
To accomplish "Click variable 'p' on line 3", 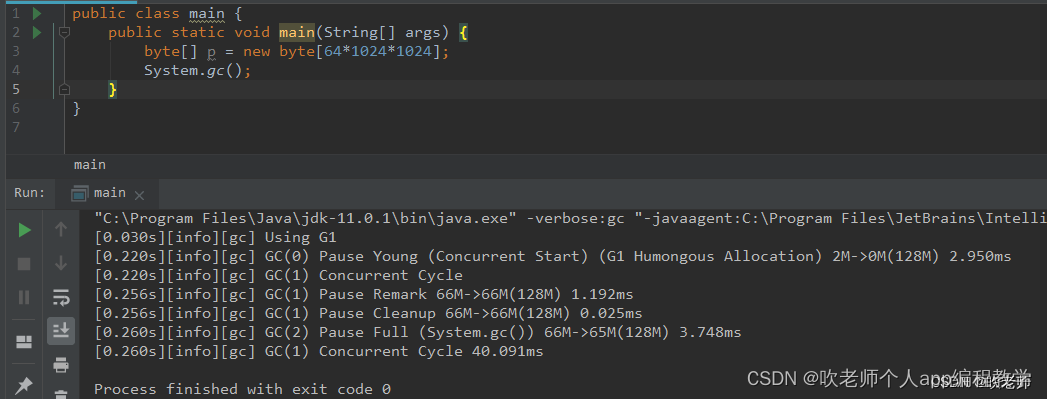I will [x=212, y=52].
